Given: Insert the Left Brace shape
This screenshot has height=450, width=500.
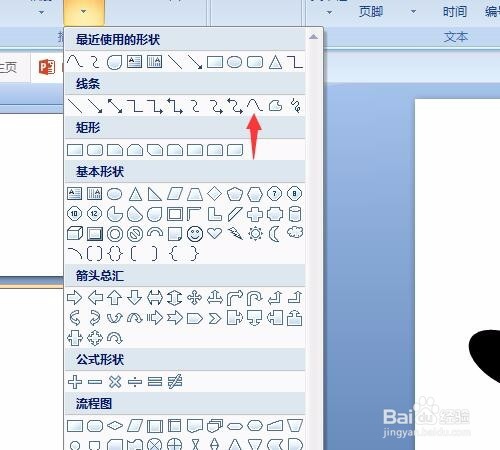Looking at the screenshot, I should click(174, 254).
